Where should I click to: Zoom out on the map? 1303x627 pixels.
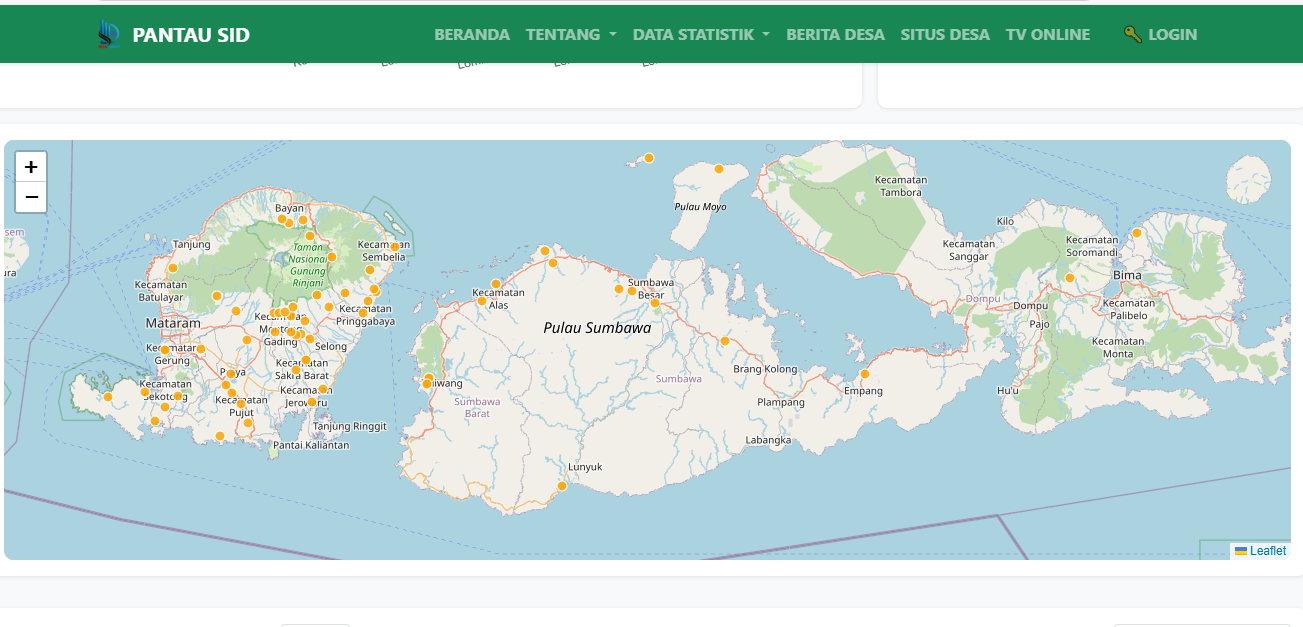click(31, 198)
